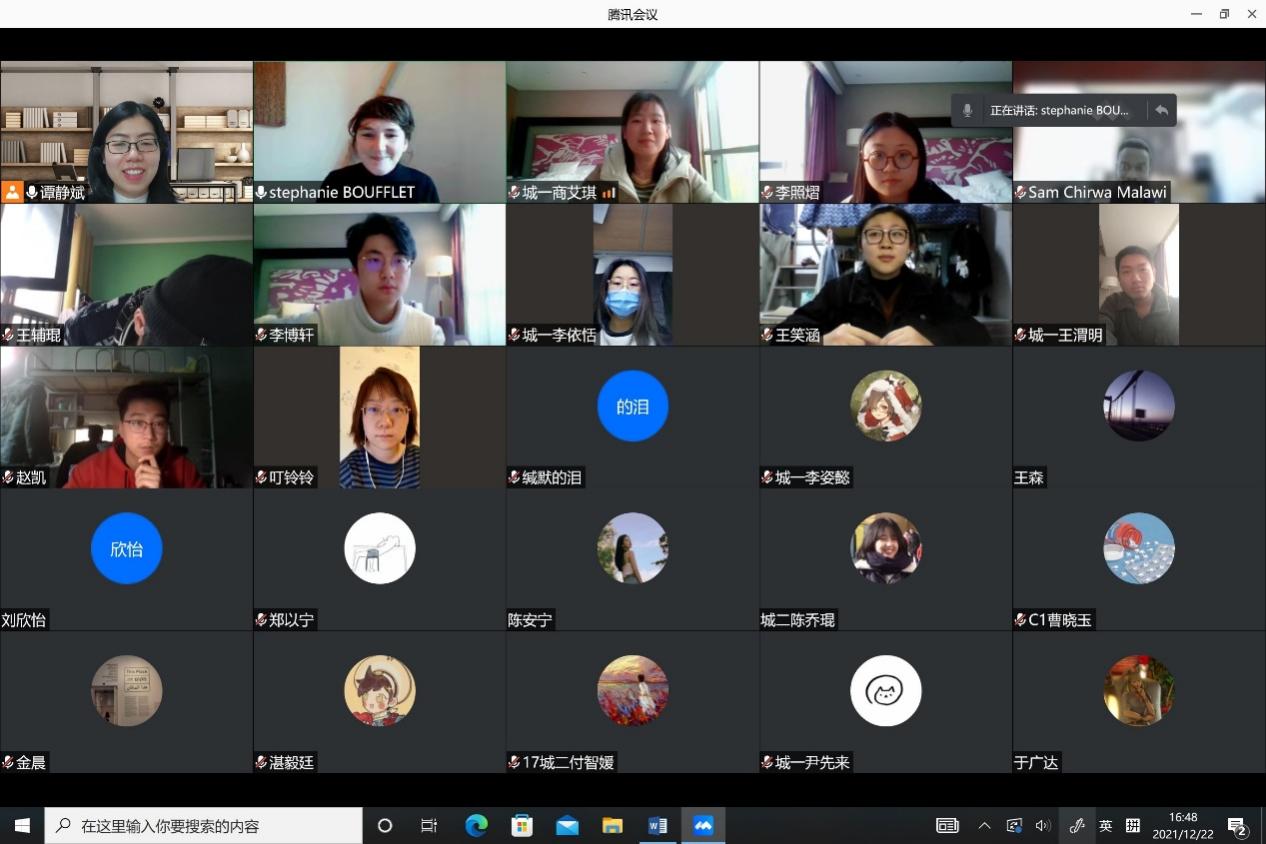This screenshot has width=1266, height=844.
Task: Click the speaking label "正在讲话: stephanie BOU..."
Action: 1059,110
